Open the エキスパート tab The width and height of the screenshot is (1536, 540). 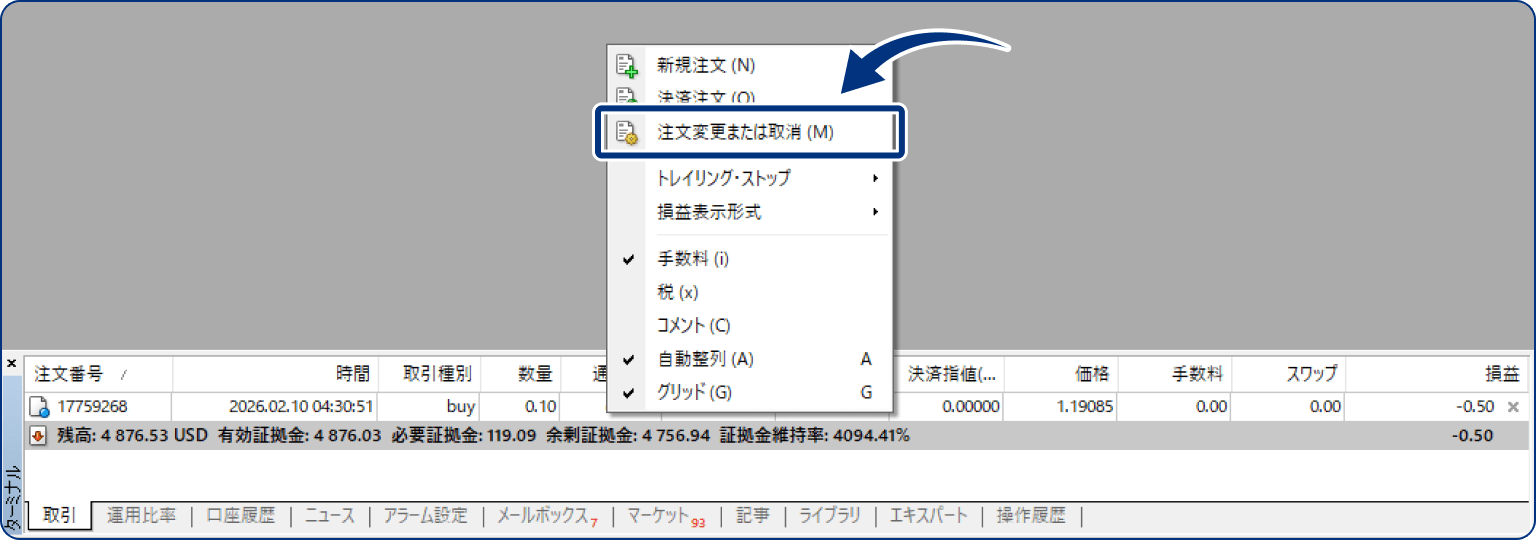929,516
